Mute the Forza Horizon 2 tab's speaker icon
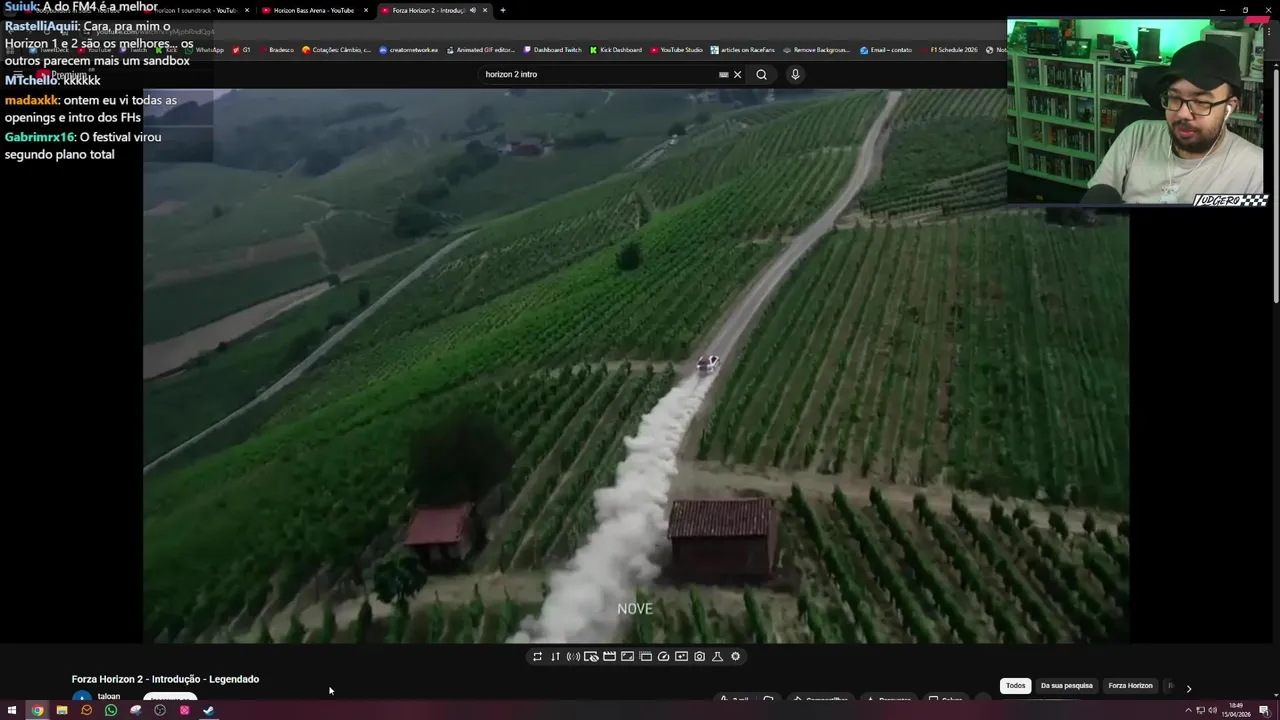The width and height of the screenshot is (1280, 720). [x=472, y=10]
